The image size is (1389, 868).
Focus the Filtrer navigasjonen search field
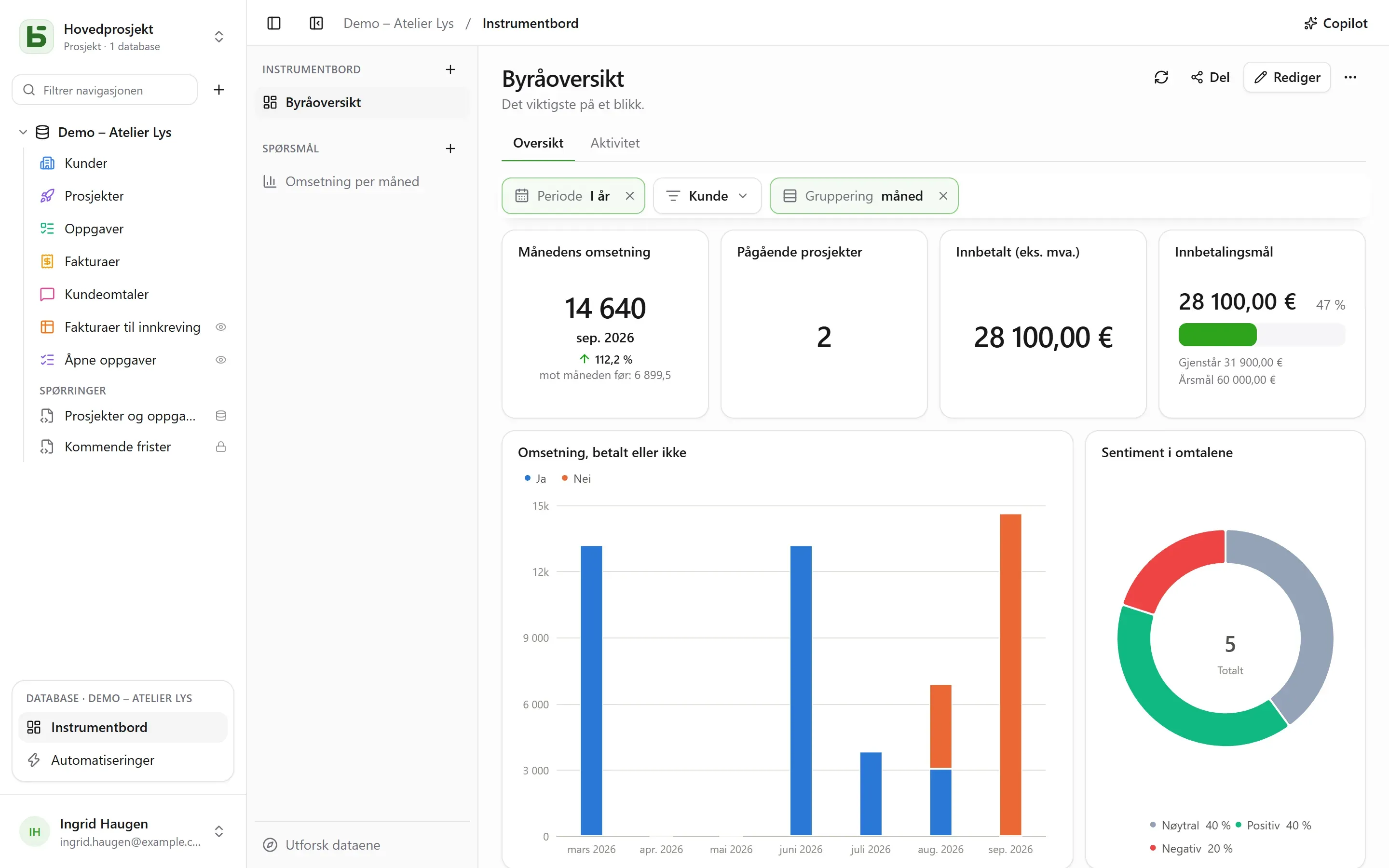click(105, 90)
